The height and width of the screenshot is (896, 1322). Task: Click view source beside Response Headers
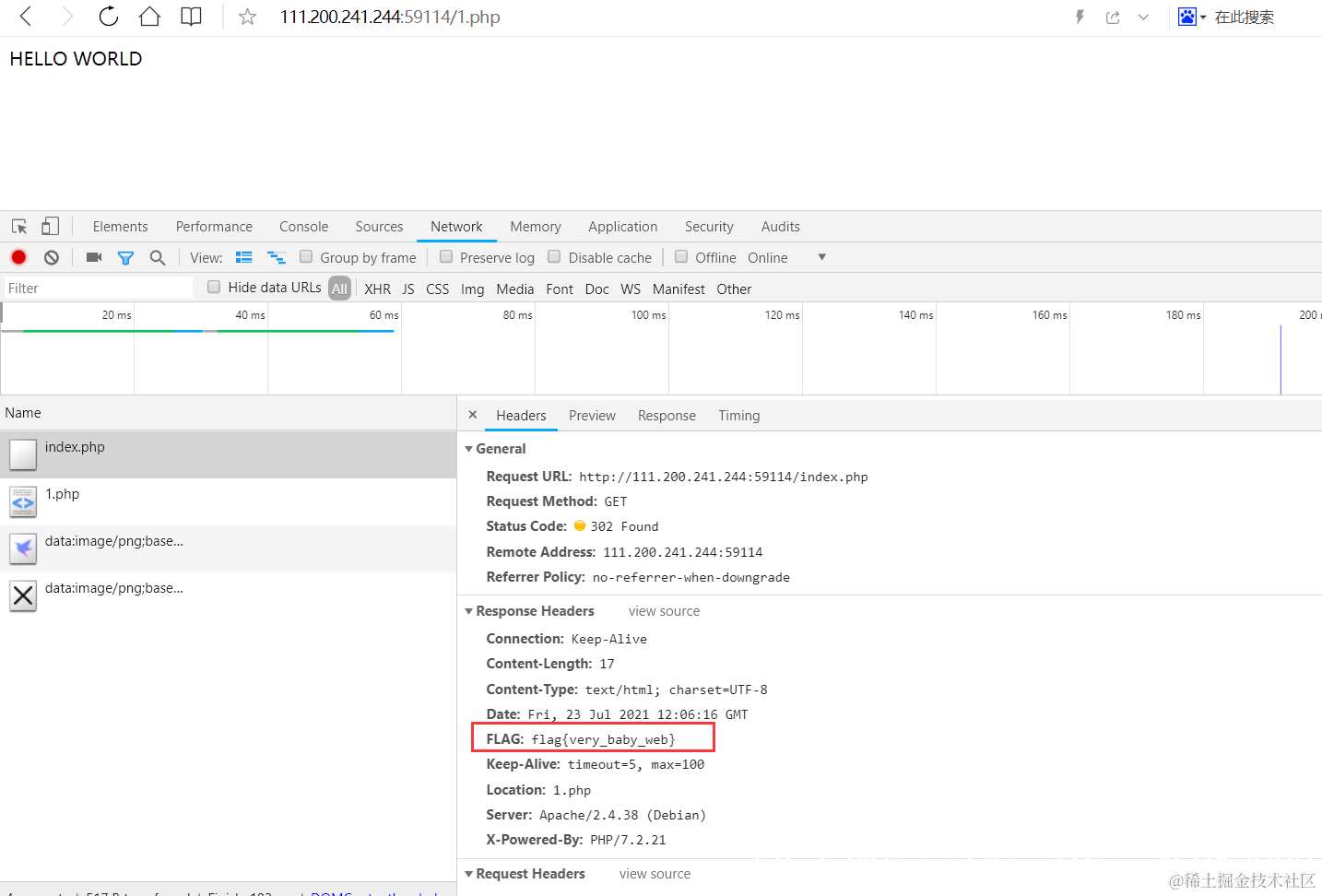point(664,611)
